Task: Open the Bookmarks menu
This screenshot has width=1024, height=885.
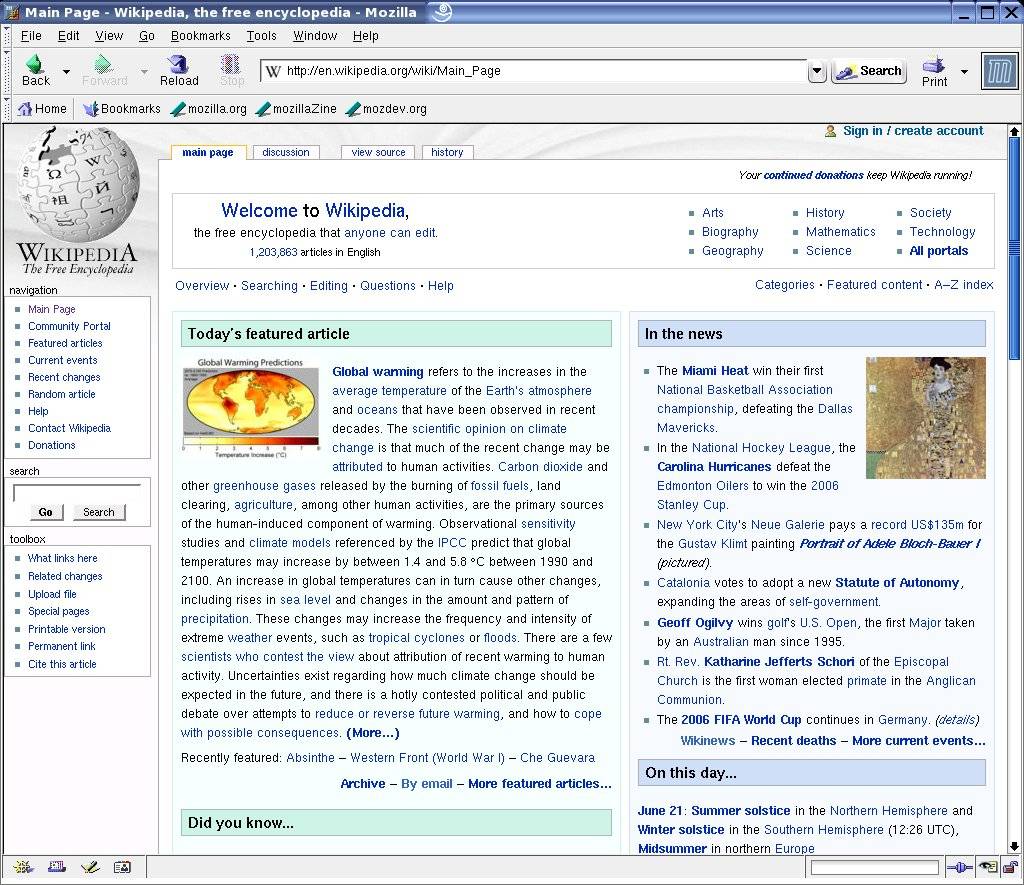Action: (x=200, y=36)
